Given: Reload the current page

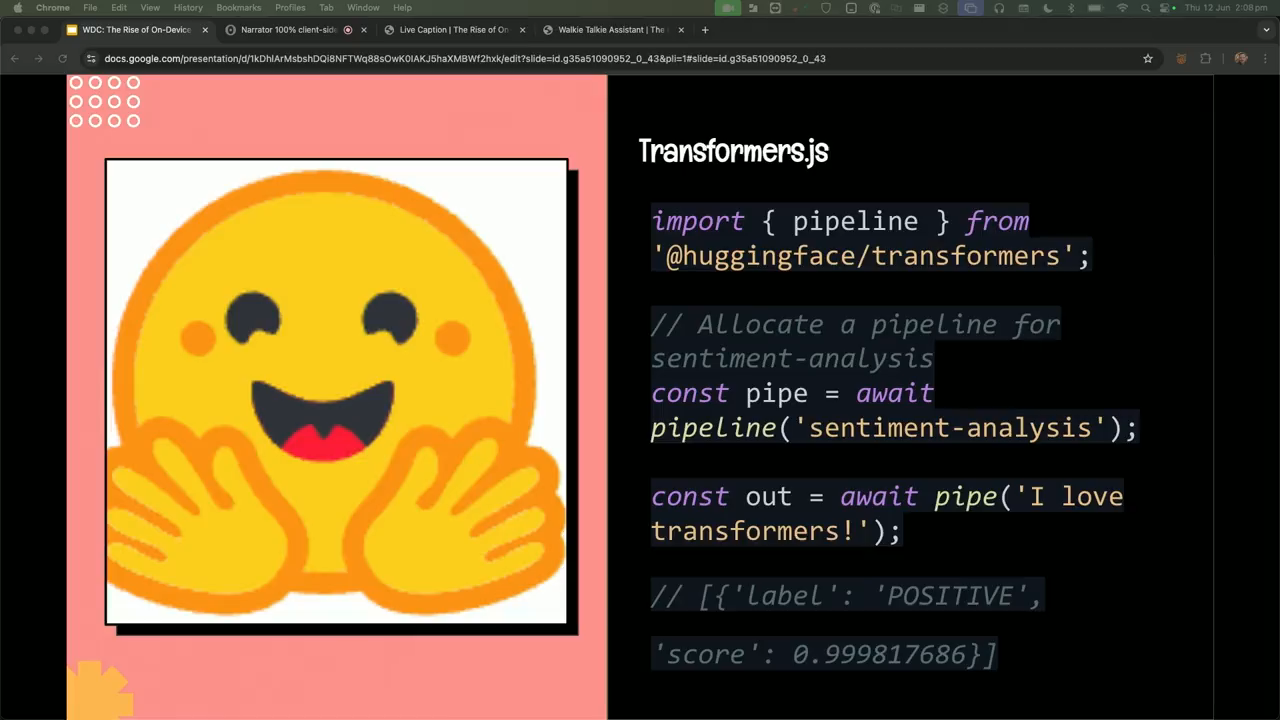Looking at the screenshot, I should coord(63,59).
